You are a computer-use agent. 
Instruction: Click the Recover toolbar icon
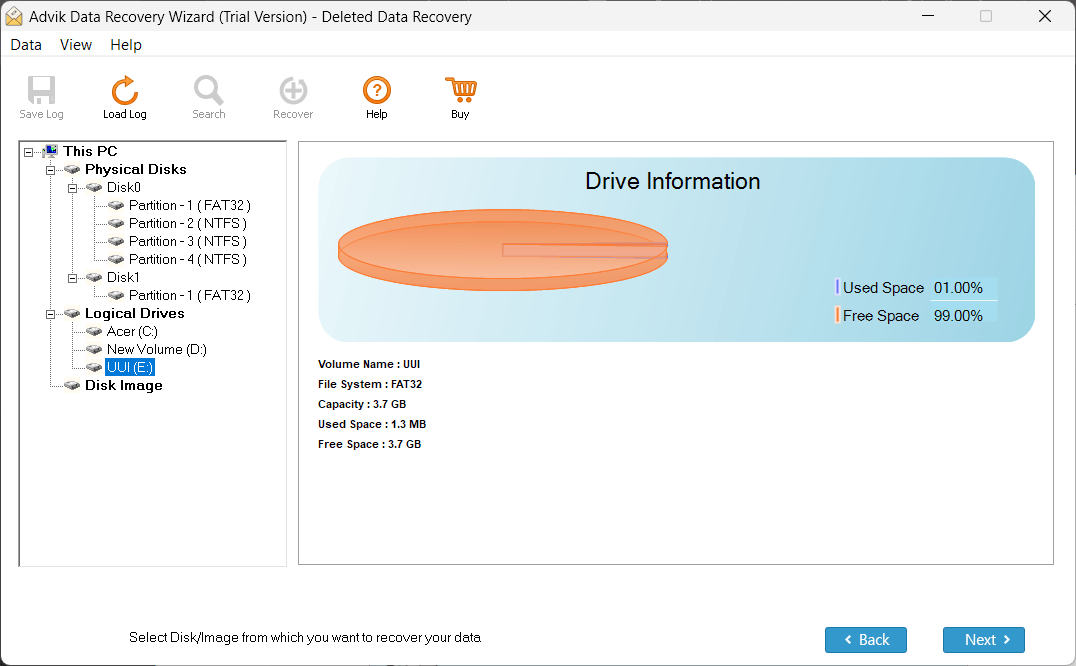click(x=293, y=90)
